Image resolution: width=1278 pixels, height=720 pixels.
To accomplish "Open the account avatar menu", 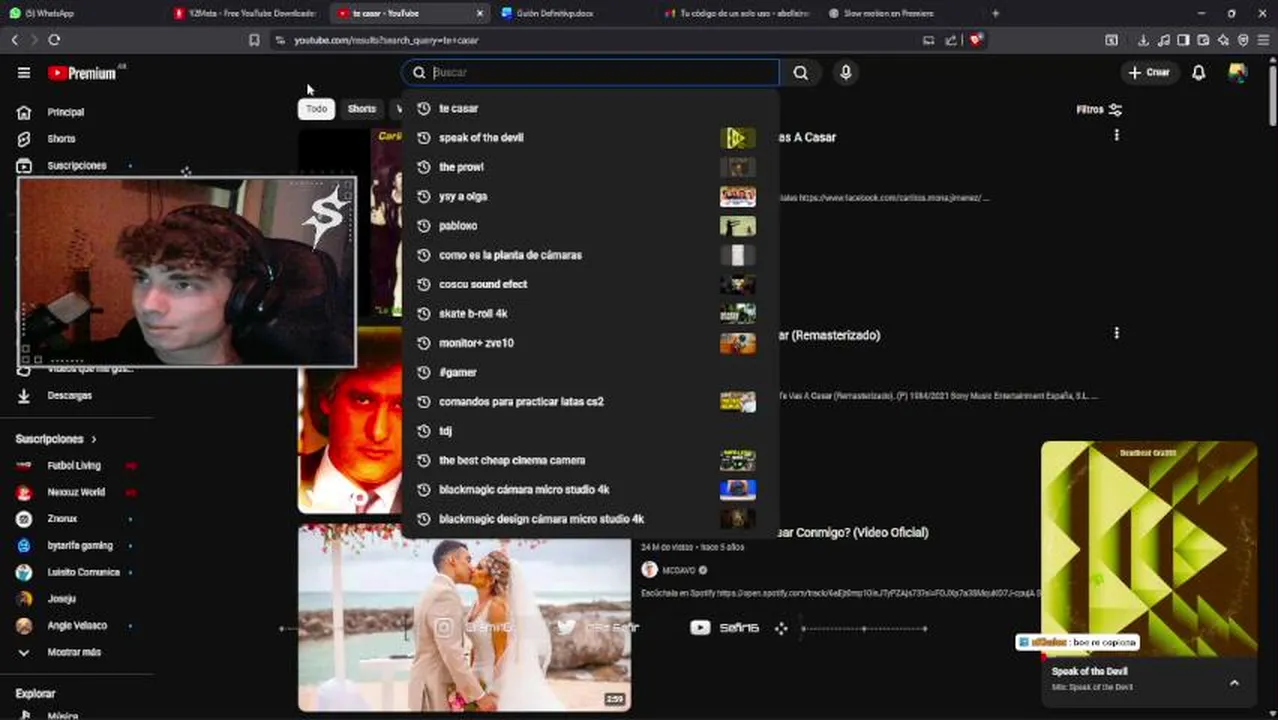I will [1238, 73].
